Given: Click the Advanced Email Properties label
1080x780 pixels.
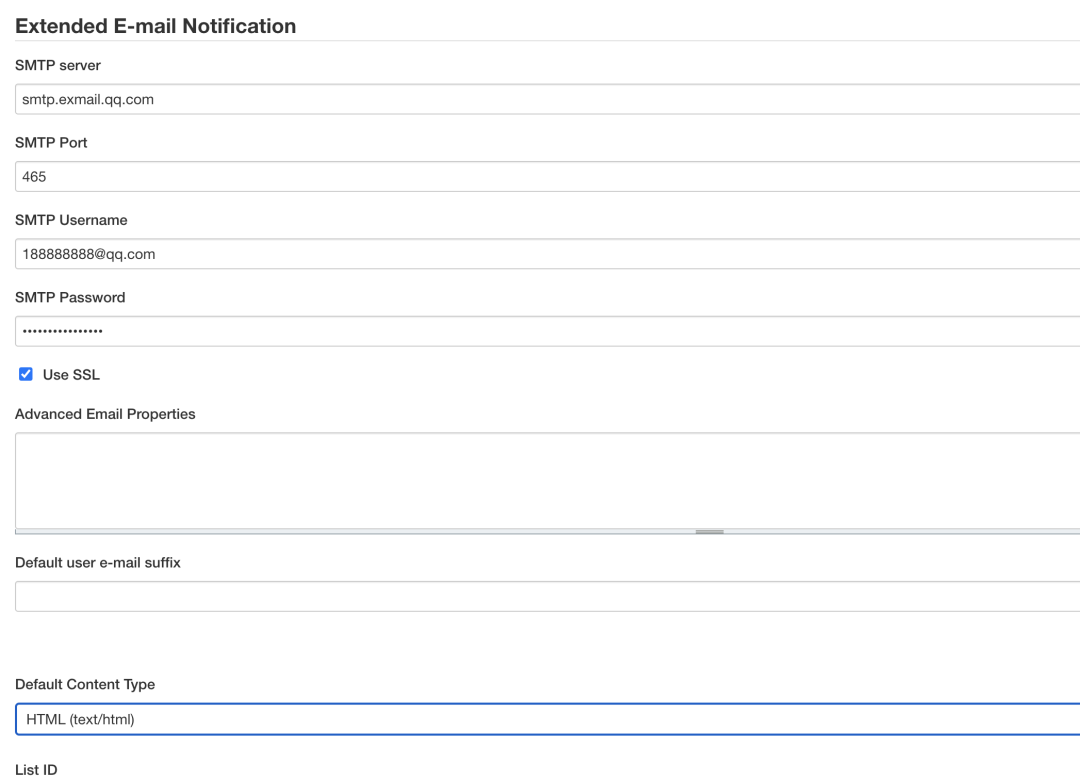Looking at the screenshot, I should point(105,414).
